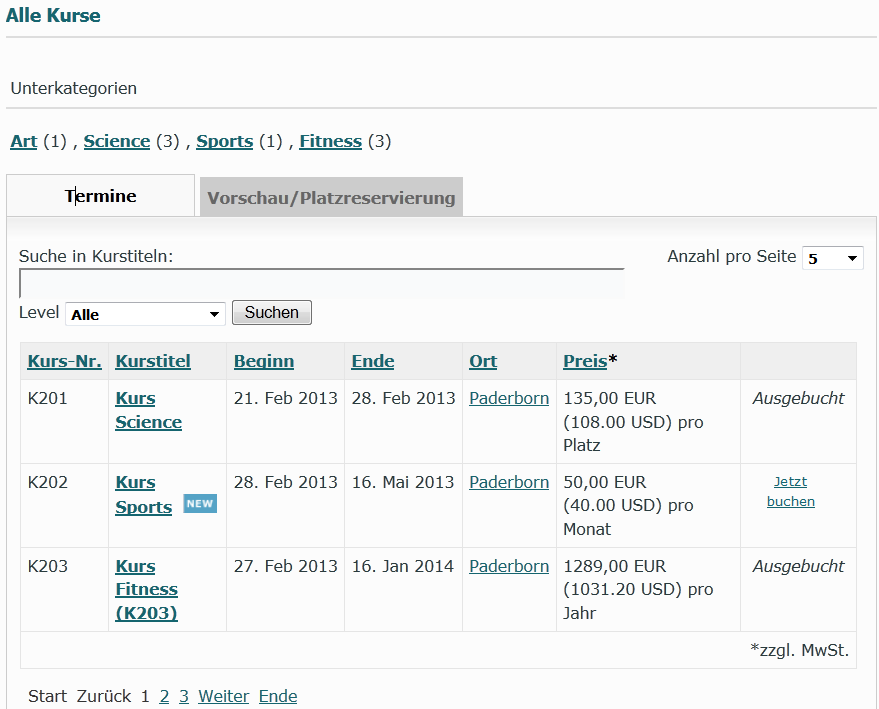
Task: Open the Vorschau/Platzreservierung tab
Action: [331, 197]
